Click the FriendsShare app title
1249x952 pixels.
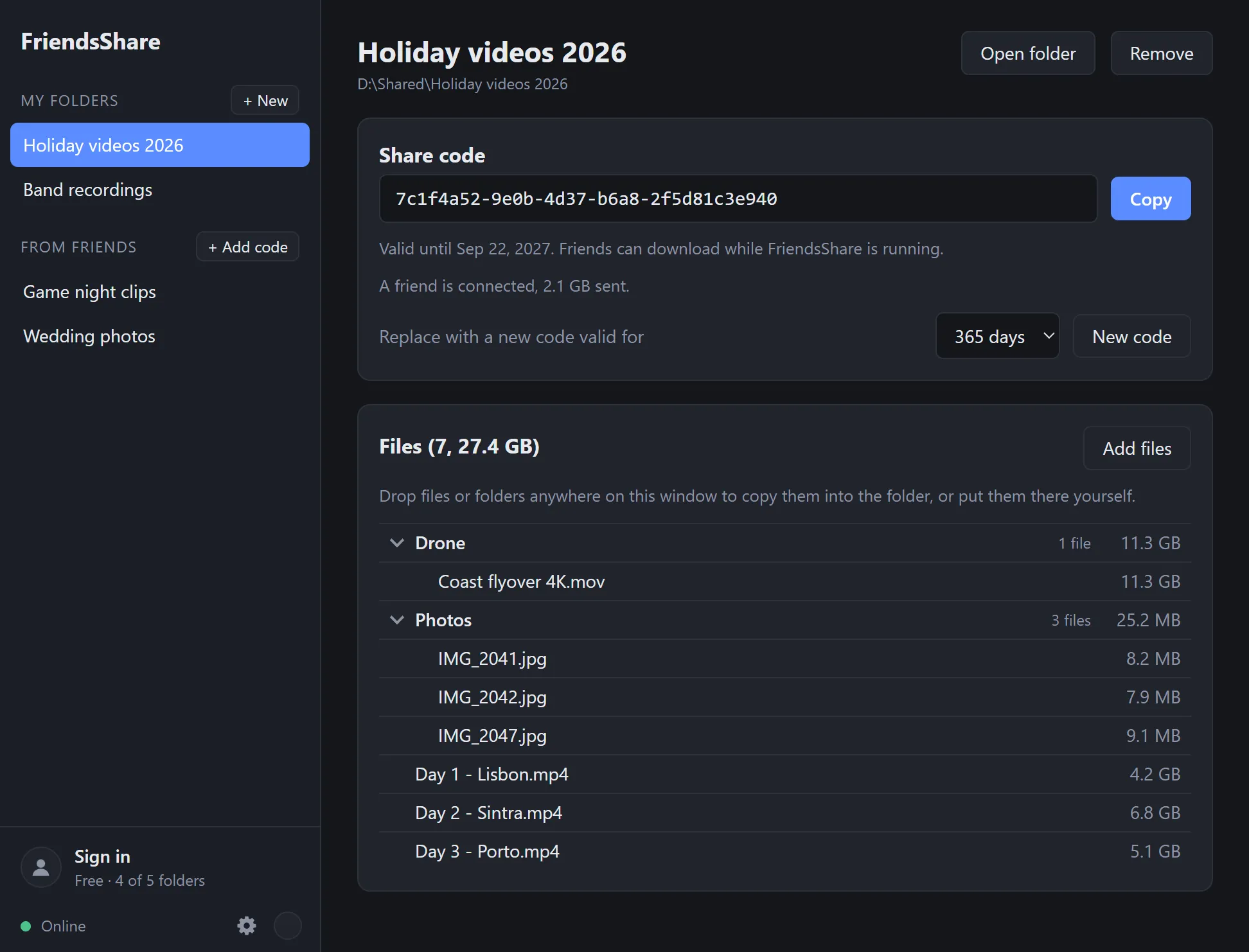(91, 41)
